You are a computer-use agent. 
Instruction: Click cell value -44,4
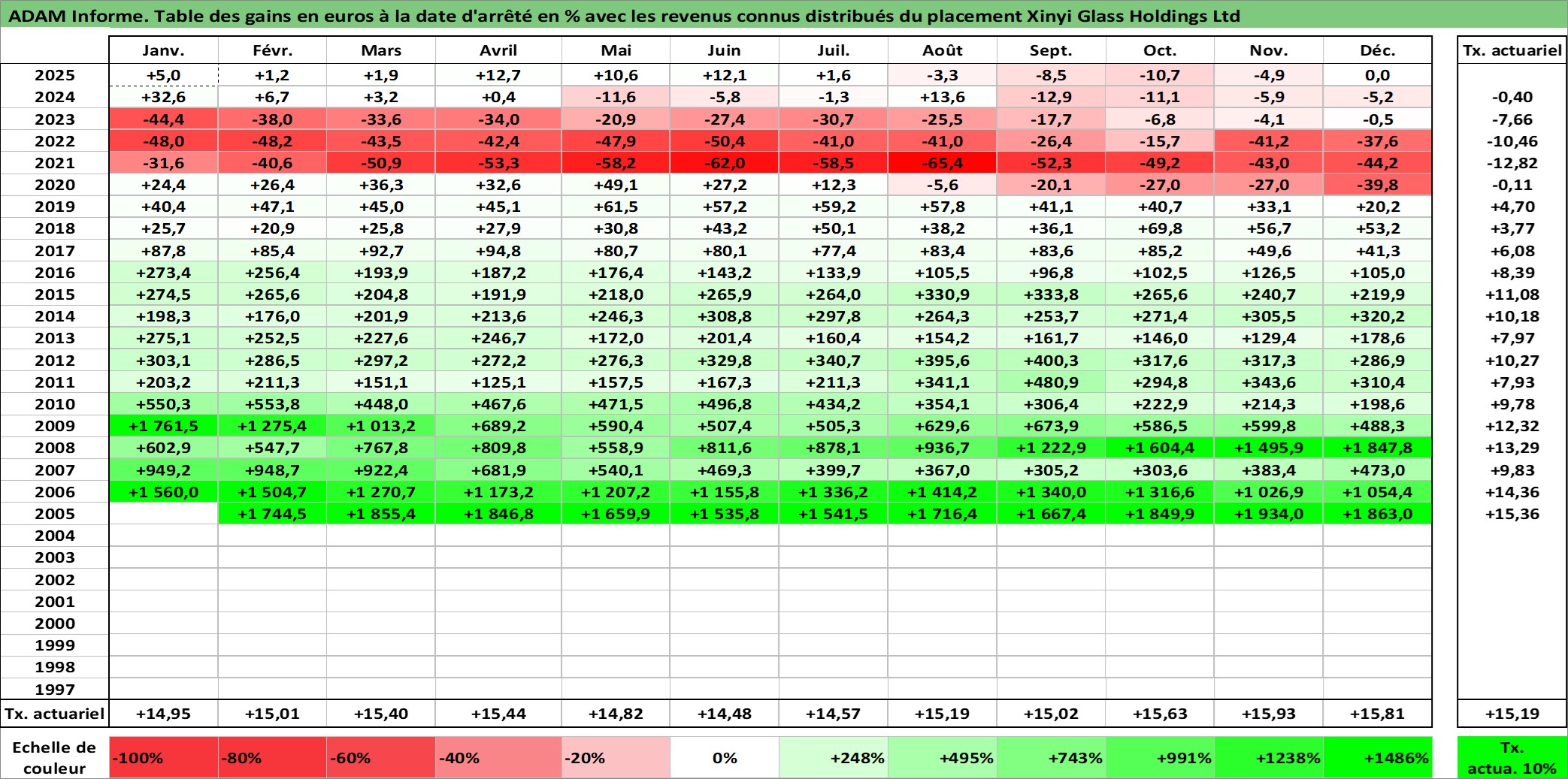tap(164, 119)
